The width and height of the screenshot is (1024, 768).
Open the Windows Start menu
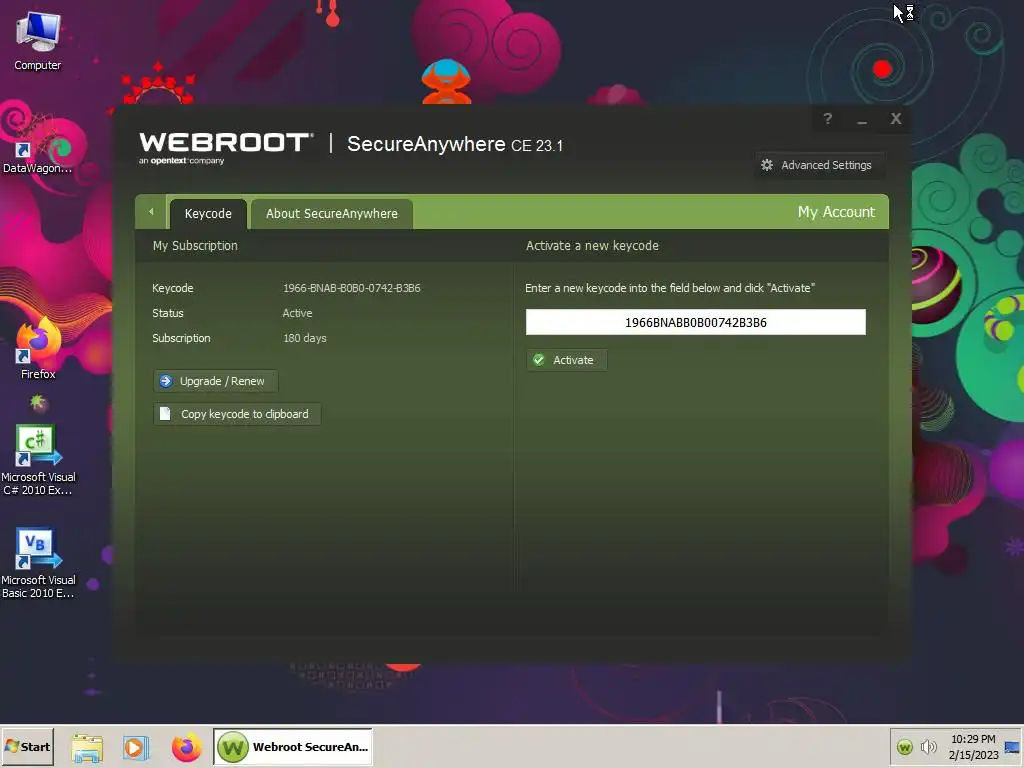[x=27, y=747]
